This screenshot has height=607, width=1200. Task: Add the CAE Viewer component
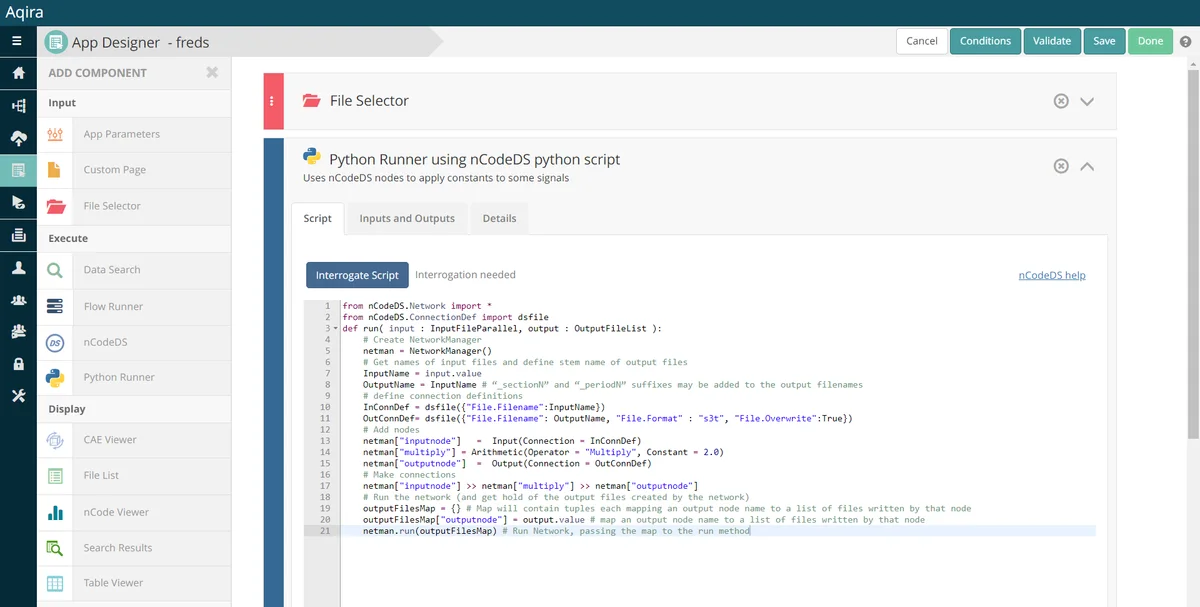pos(134,440)
